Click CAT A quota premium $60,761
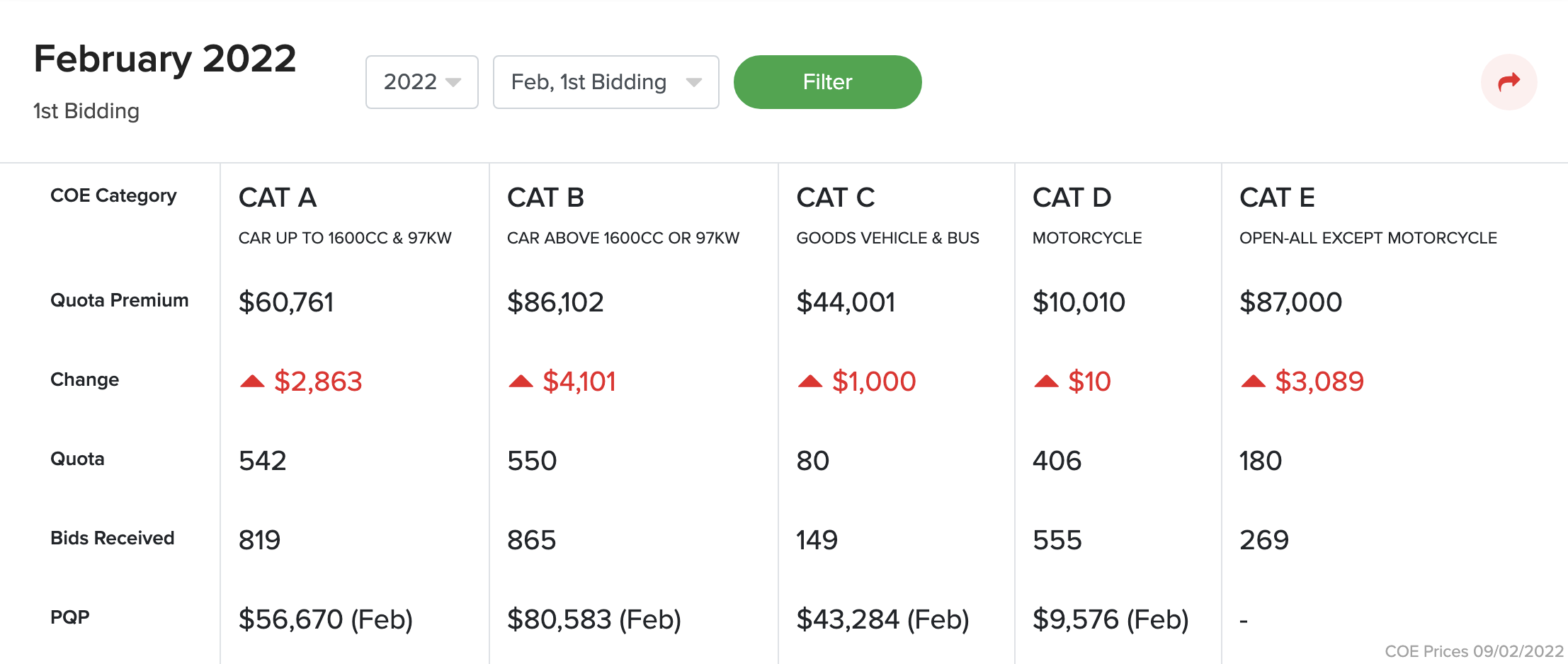1568x664 pixels. [x=286, y=302]
